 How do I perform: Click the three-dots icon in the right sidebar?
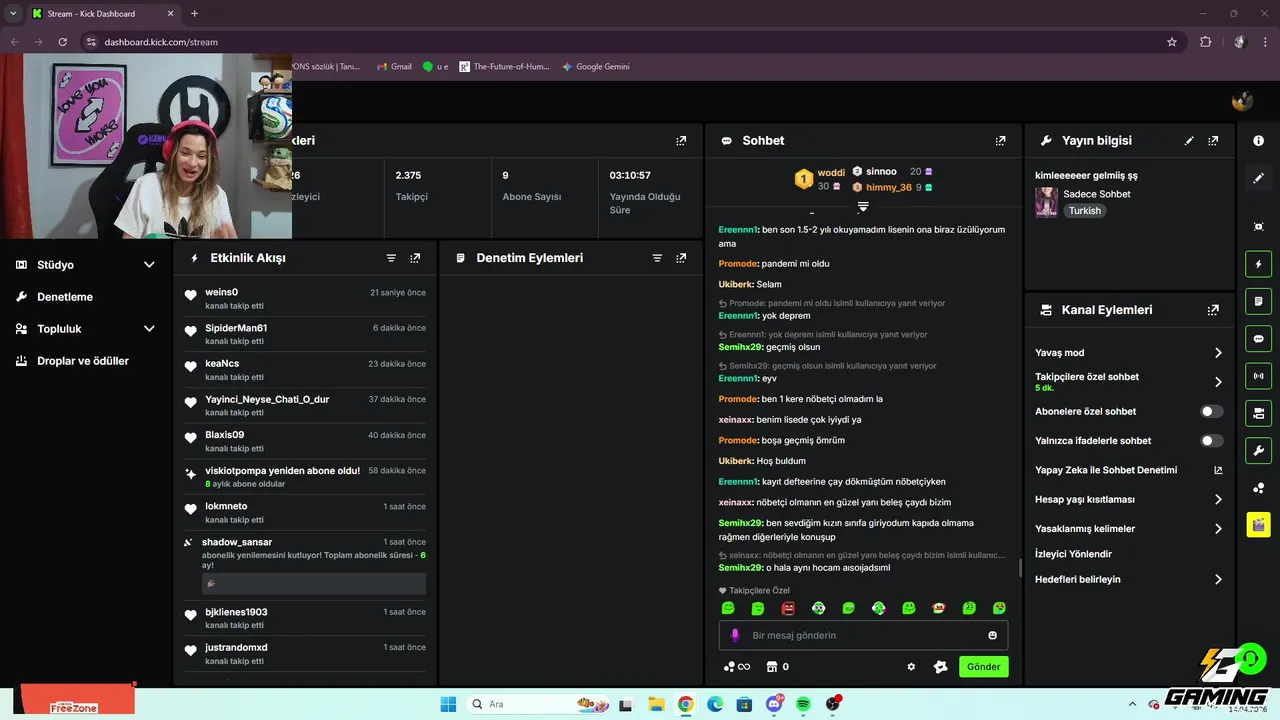tap(1258, 488)
